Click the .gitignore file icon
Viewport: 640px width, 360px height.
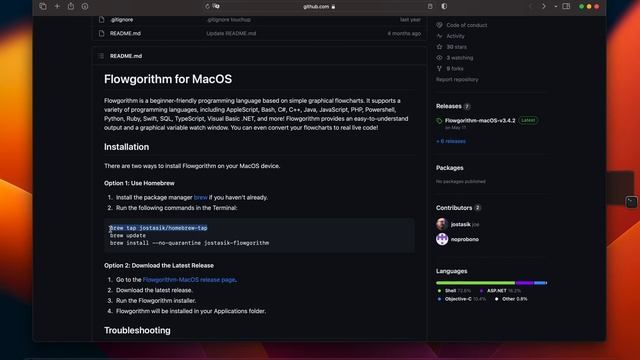pos(102,20)
